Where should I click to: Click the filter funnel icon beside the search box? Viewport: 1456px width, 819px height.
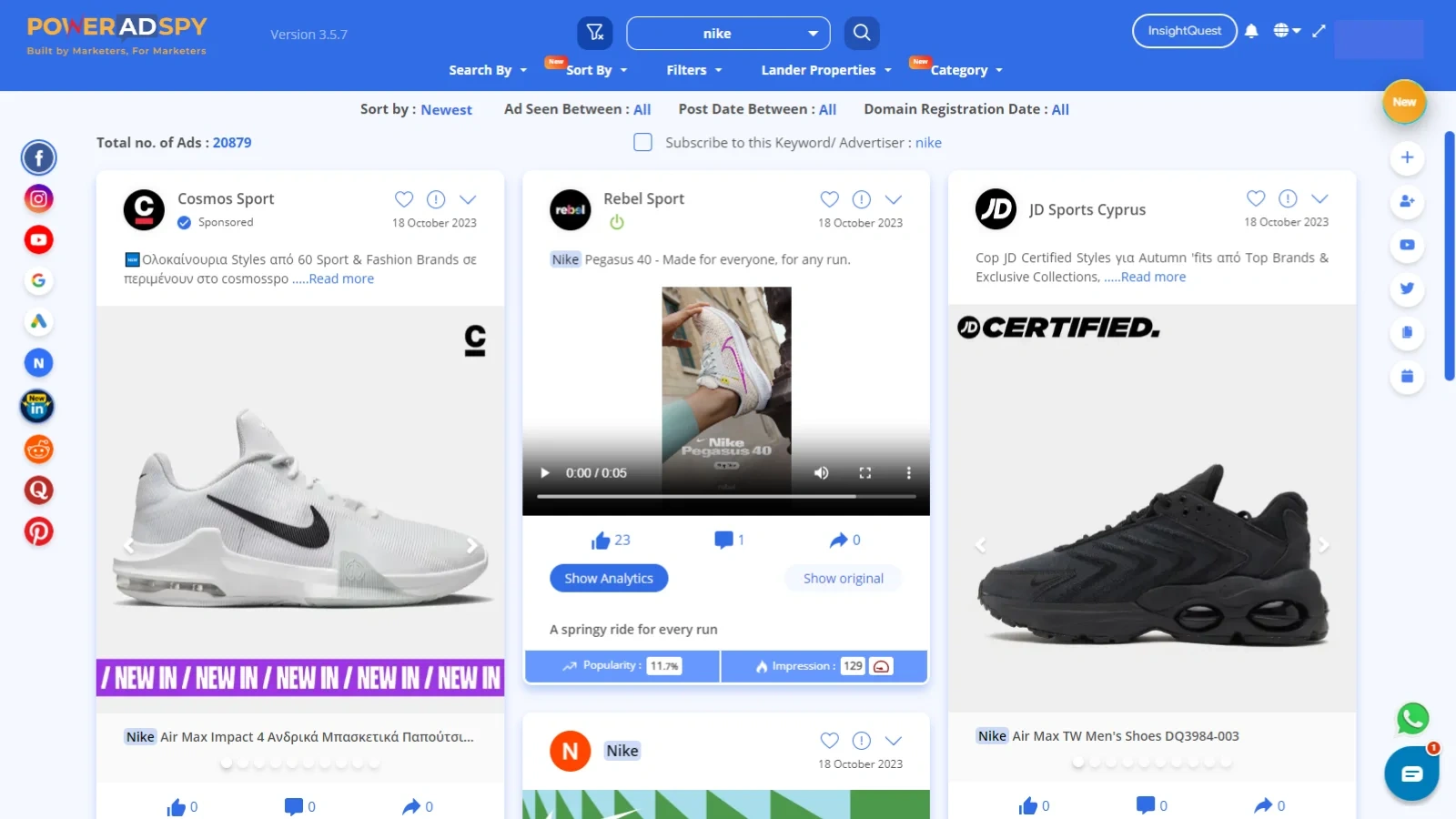click(595, 33)
